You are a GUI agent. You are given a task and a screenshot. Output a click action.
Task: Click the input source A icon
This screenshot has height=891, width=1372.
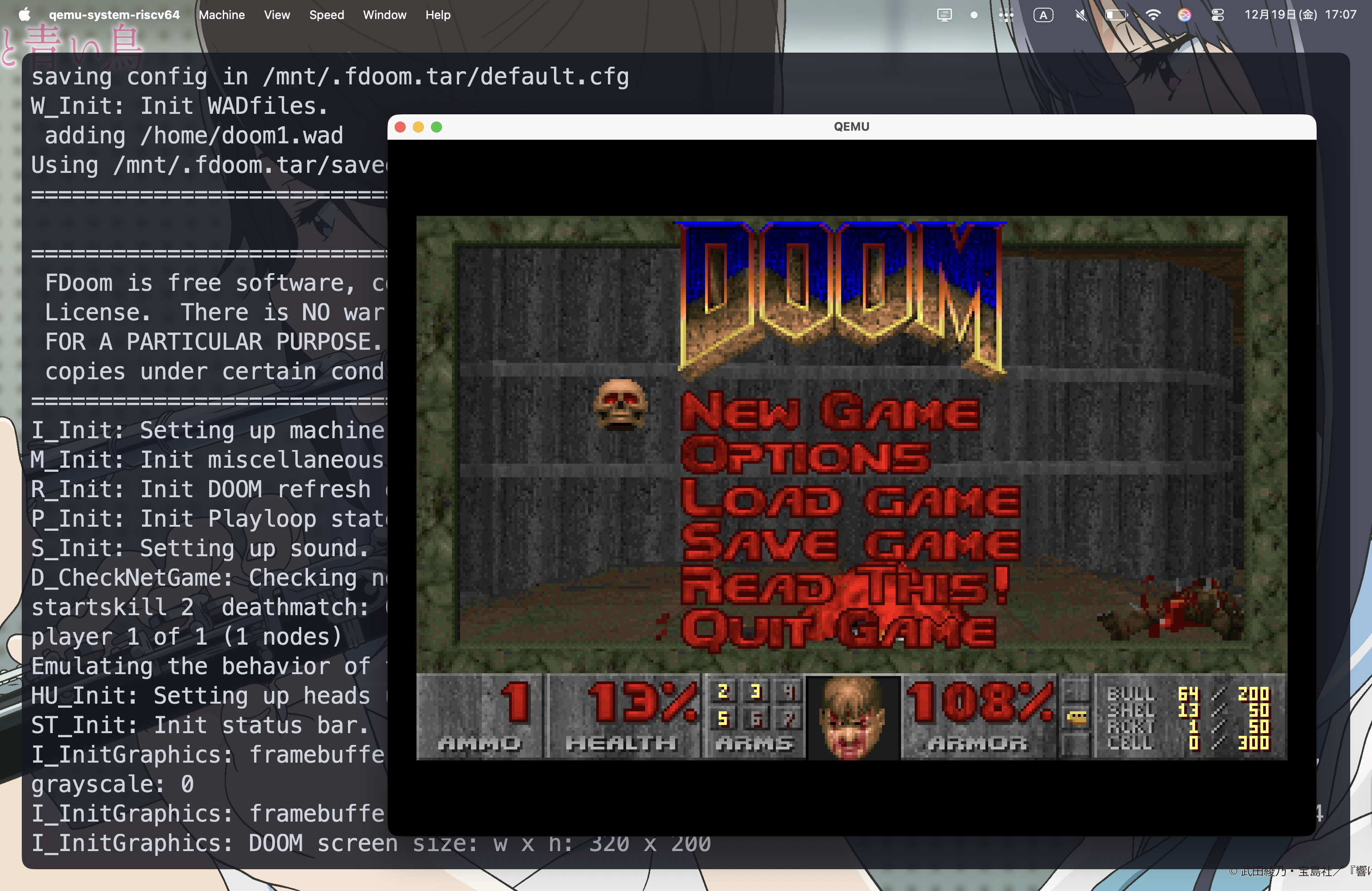[x=1043, y=15]
